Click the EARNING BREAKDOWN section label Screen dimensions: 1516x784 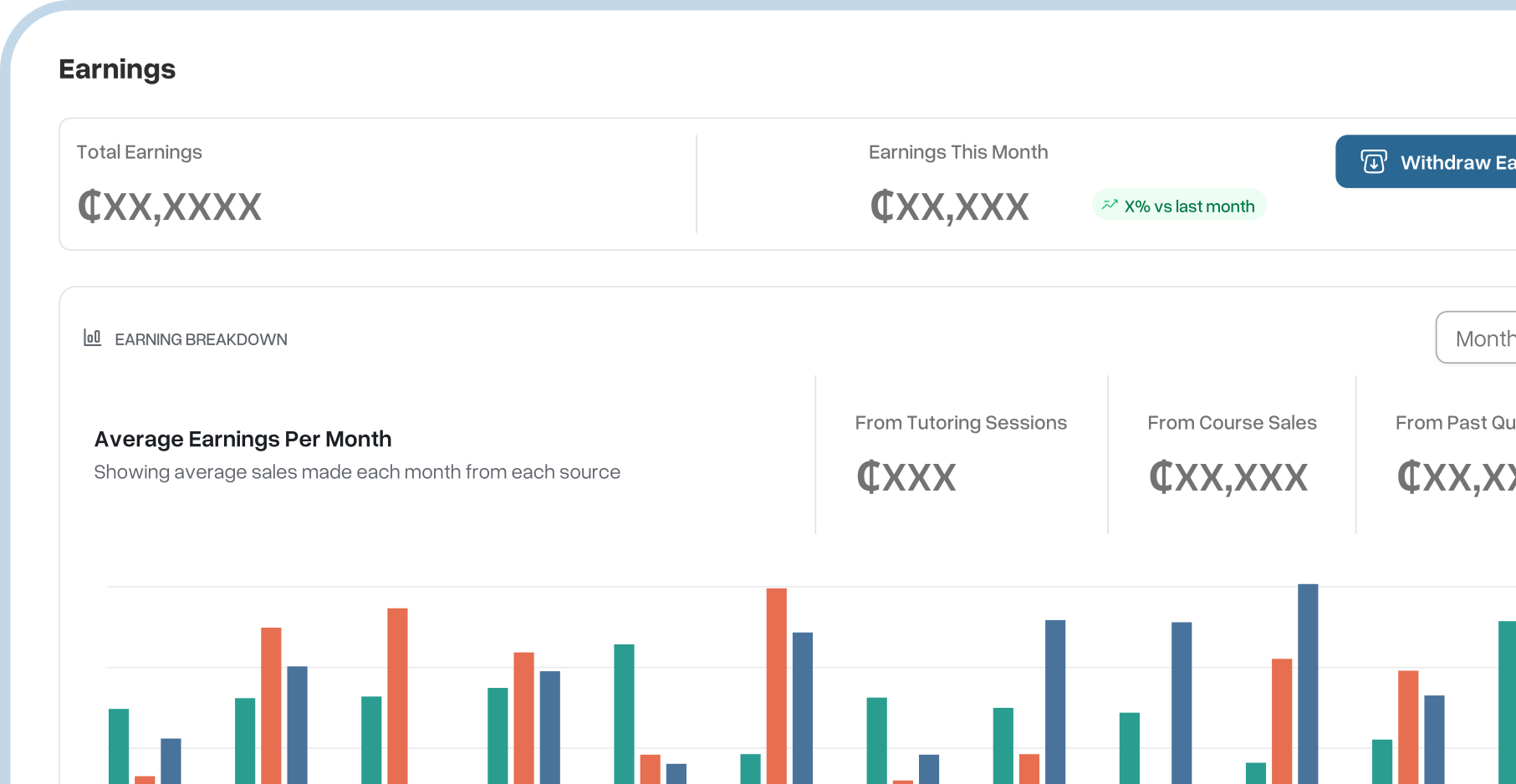pos(201,339)
